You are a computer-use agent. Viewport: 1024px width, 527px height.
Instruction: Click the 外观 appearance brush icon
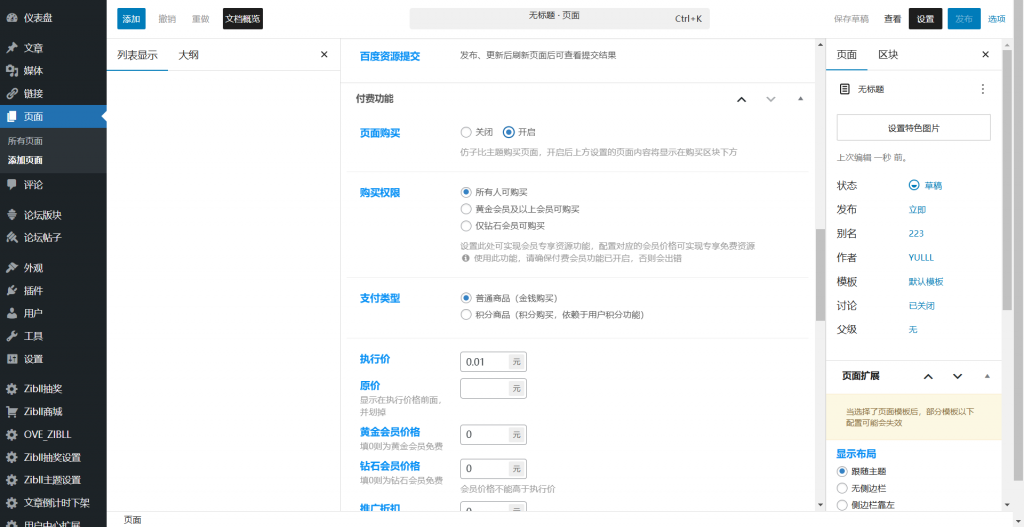click(12, 268)
